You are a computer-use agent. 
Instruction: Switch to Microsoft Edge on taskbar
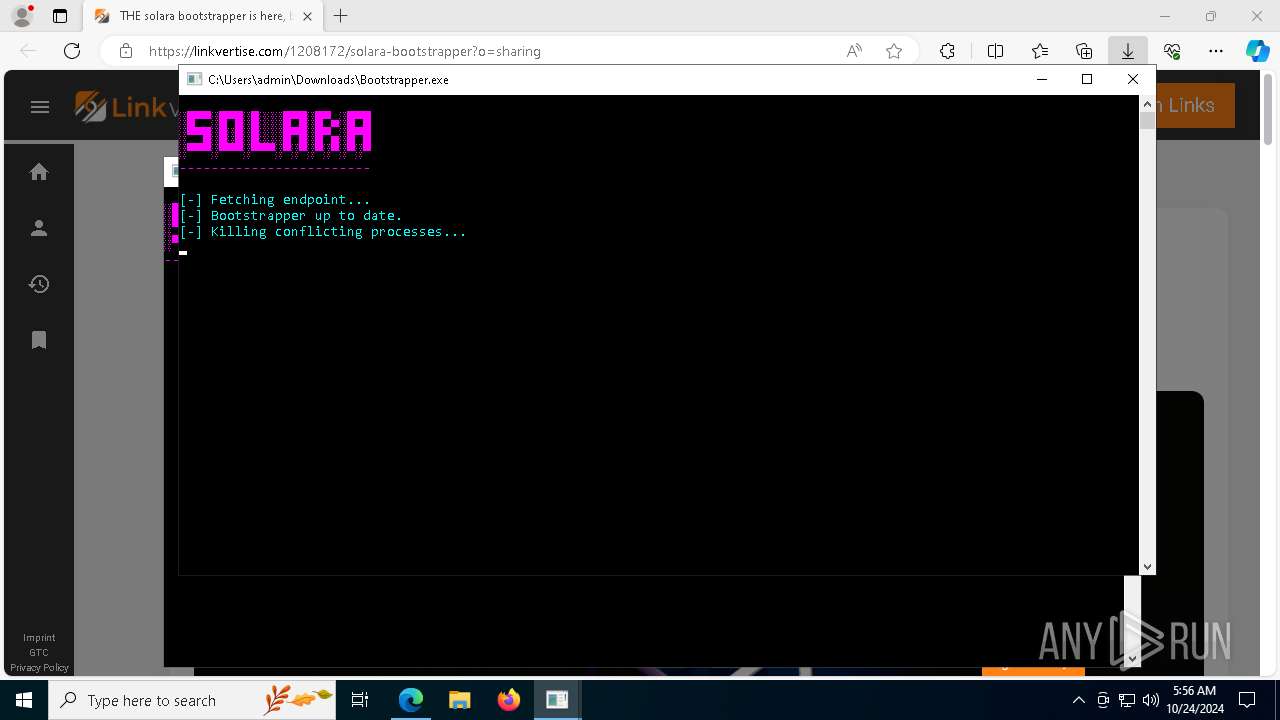(x=411, y=700)
